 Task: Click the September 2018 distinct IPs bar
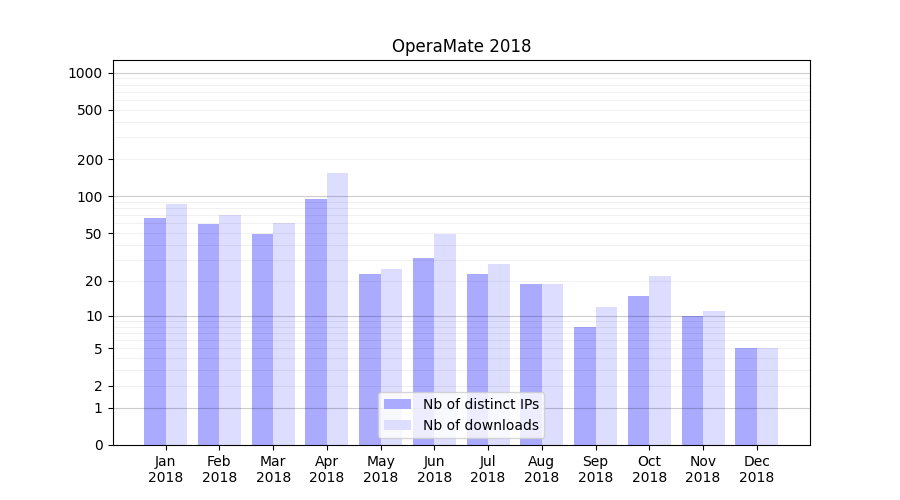pos(585,386)
